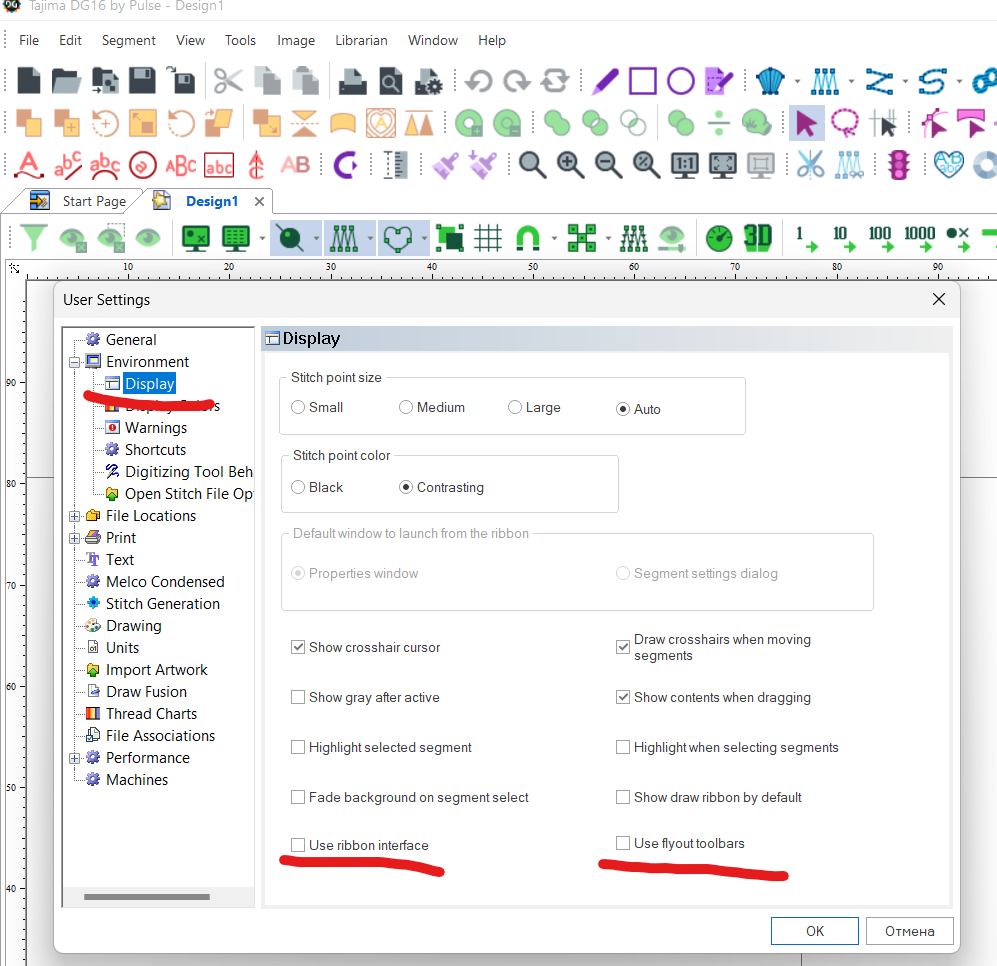Click the green clock speedometer icon

click(x=719, y=238)
